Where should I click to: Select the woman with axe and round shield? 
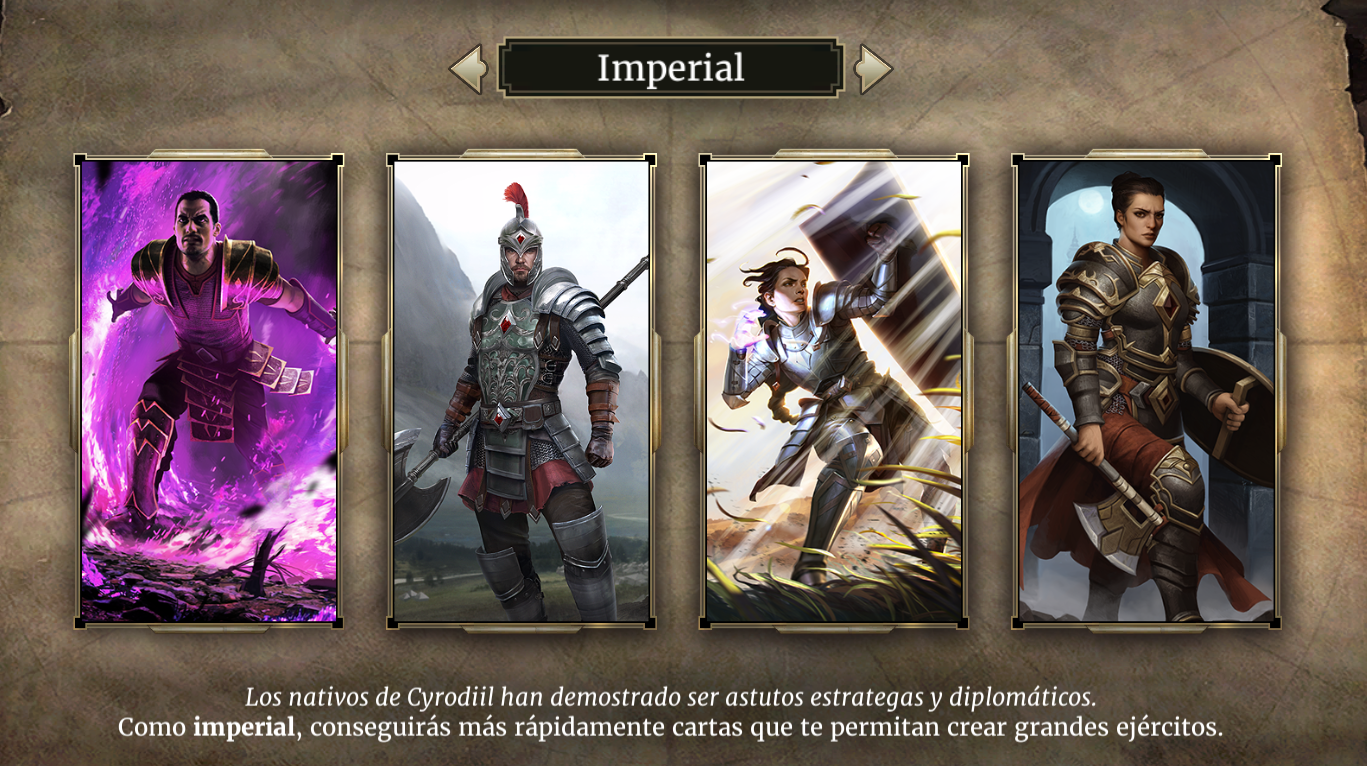[1147, 391]
